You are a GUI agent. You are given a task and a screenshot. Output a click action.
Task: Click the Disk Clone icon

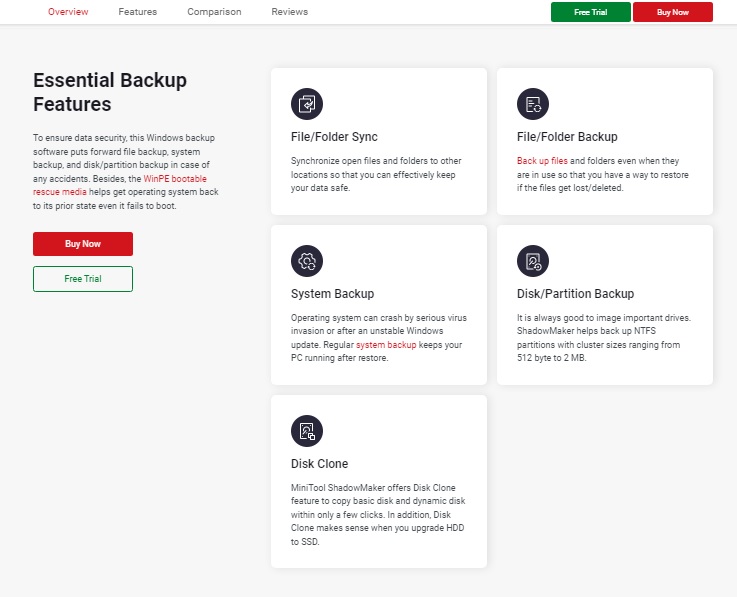(x=307, y=431)
